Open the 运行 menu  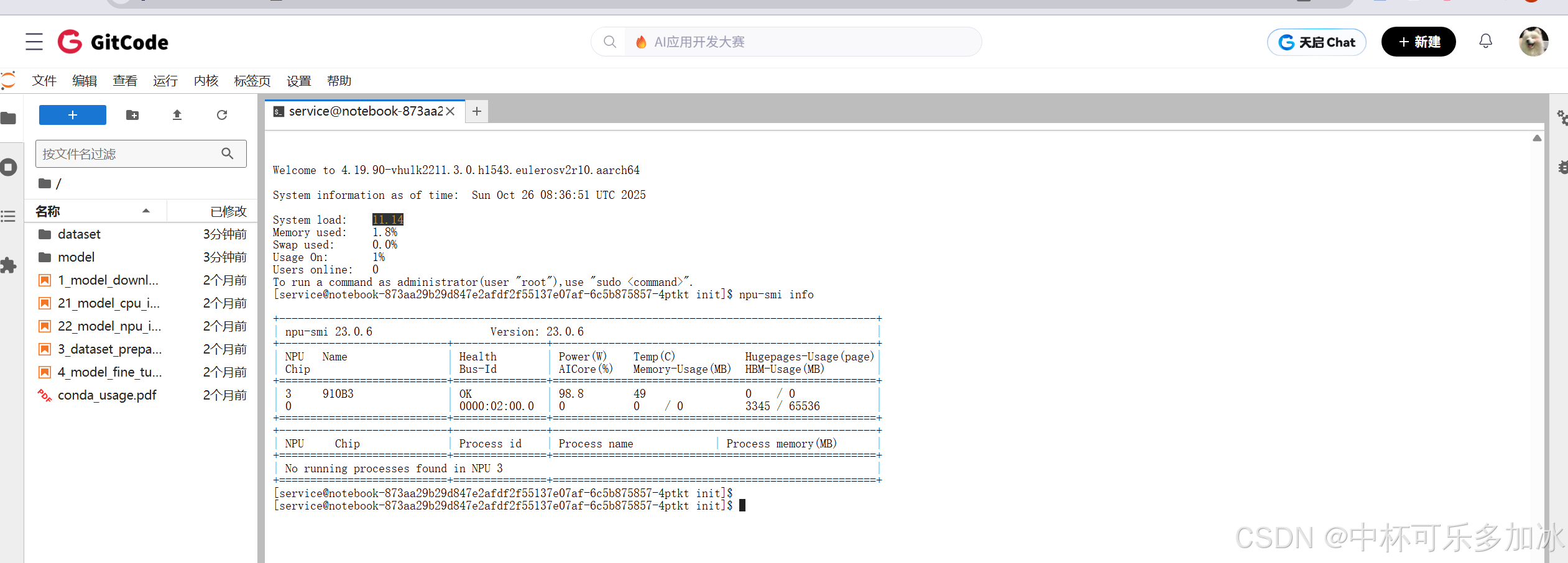click(165, 81)
